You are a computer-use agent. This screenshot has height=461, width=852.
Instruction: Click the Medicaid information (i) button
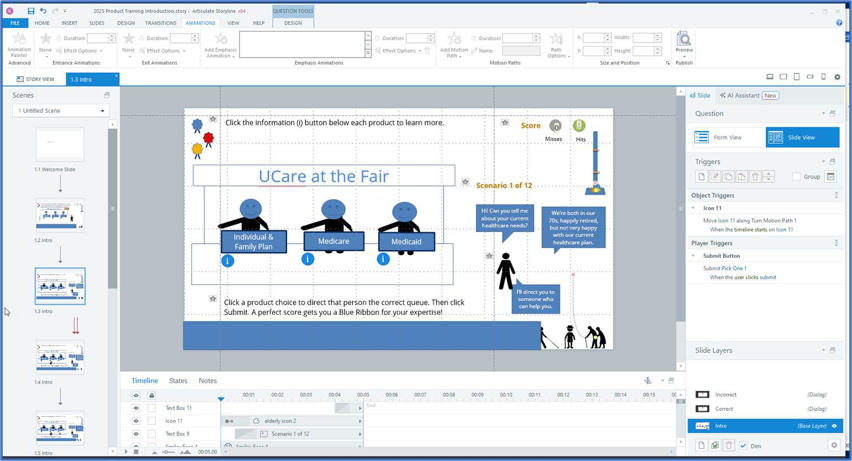[383, 259]
